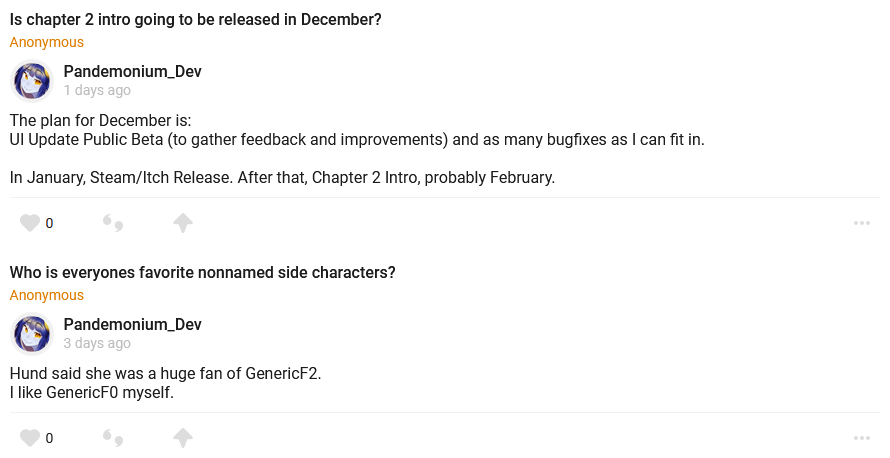
Task: Click Pandemonium_Dev avatar on the first answer
Action: [x=32, y=81]
